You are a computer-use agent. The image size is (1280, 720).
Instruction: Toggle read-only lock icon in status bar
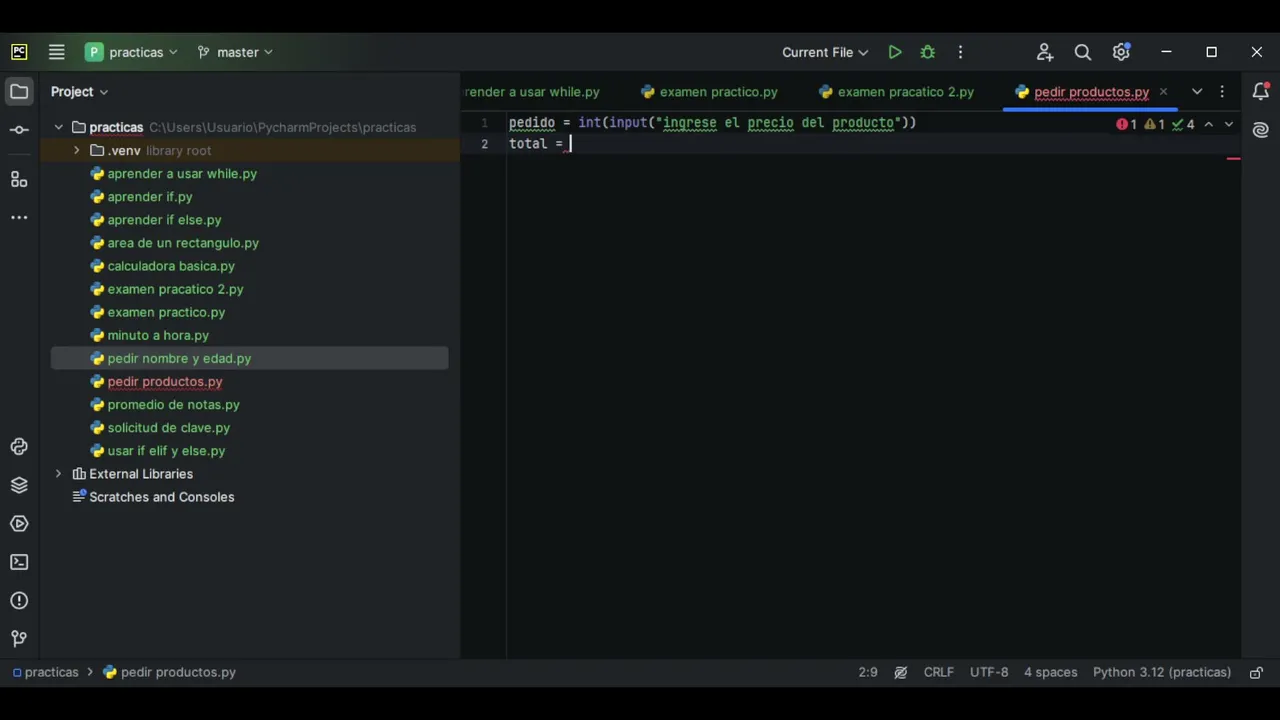1256,672
